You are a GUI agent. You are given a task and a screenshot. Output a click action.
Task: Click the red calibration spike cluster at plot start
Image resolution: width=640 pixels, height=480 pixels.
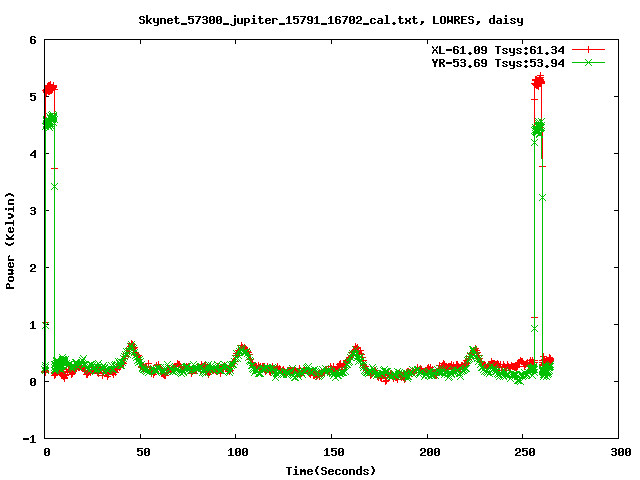pos(50,88)
